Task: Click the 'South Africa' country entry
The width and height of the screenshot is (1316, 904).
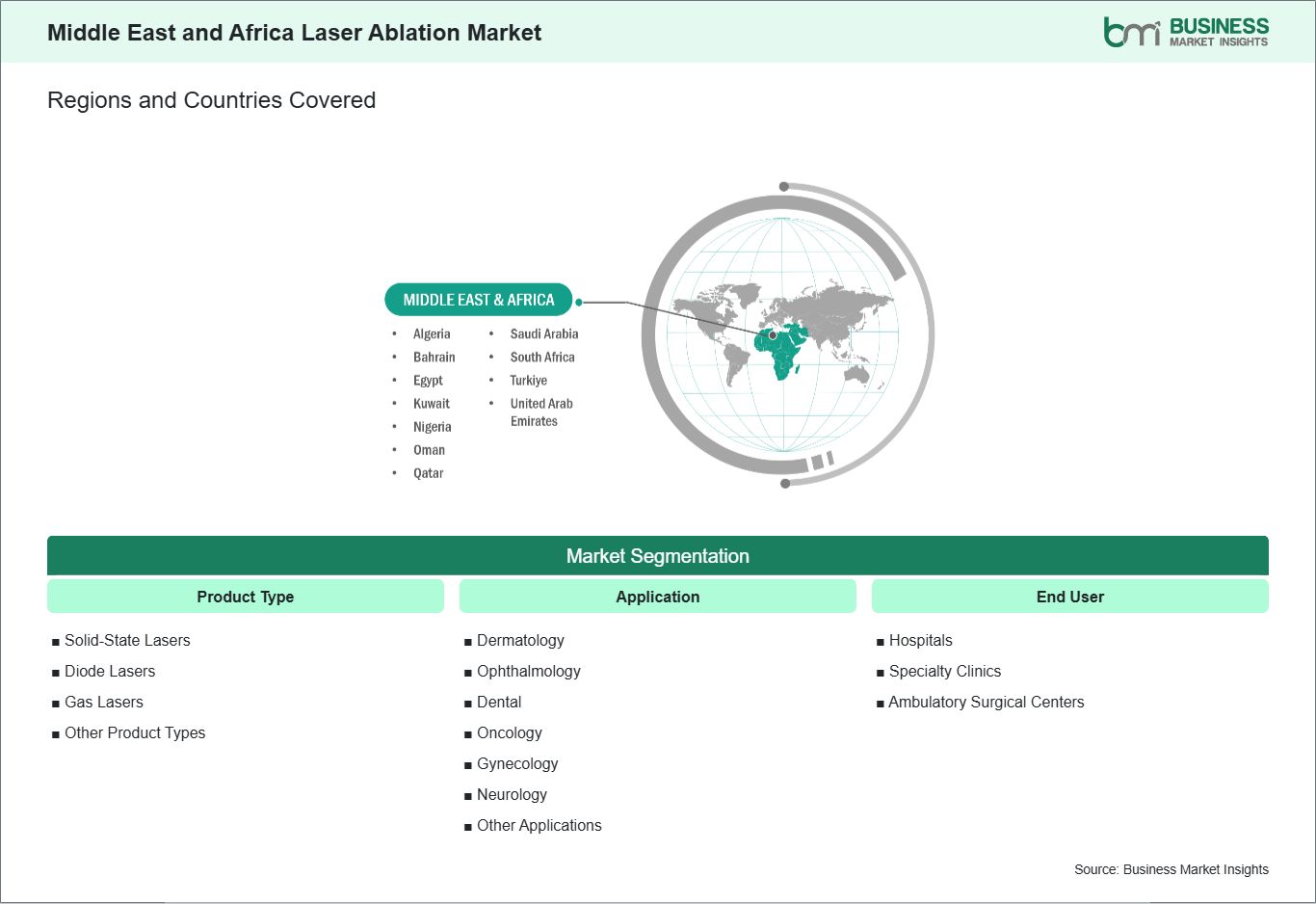Action: pyautogui.click(x=542, y=358)
